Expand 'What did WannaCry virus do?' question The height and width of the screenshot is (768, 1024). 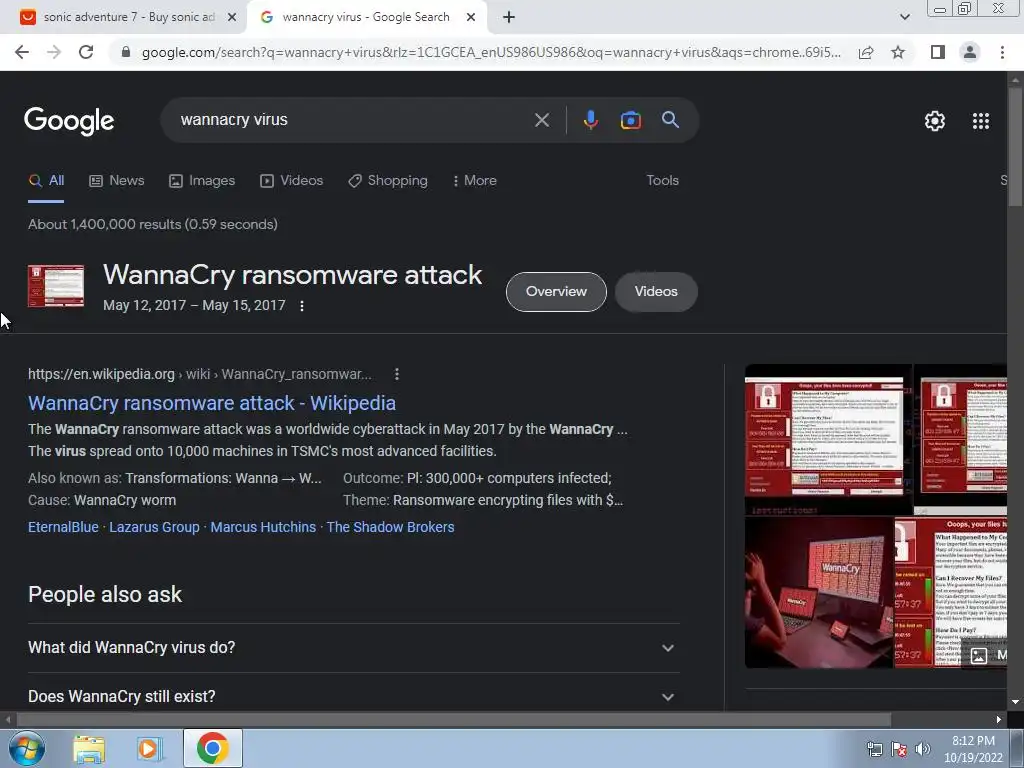353,648
